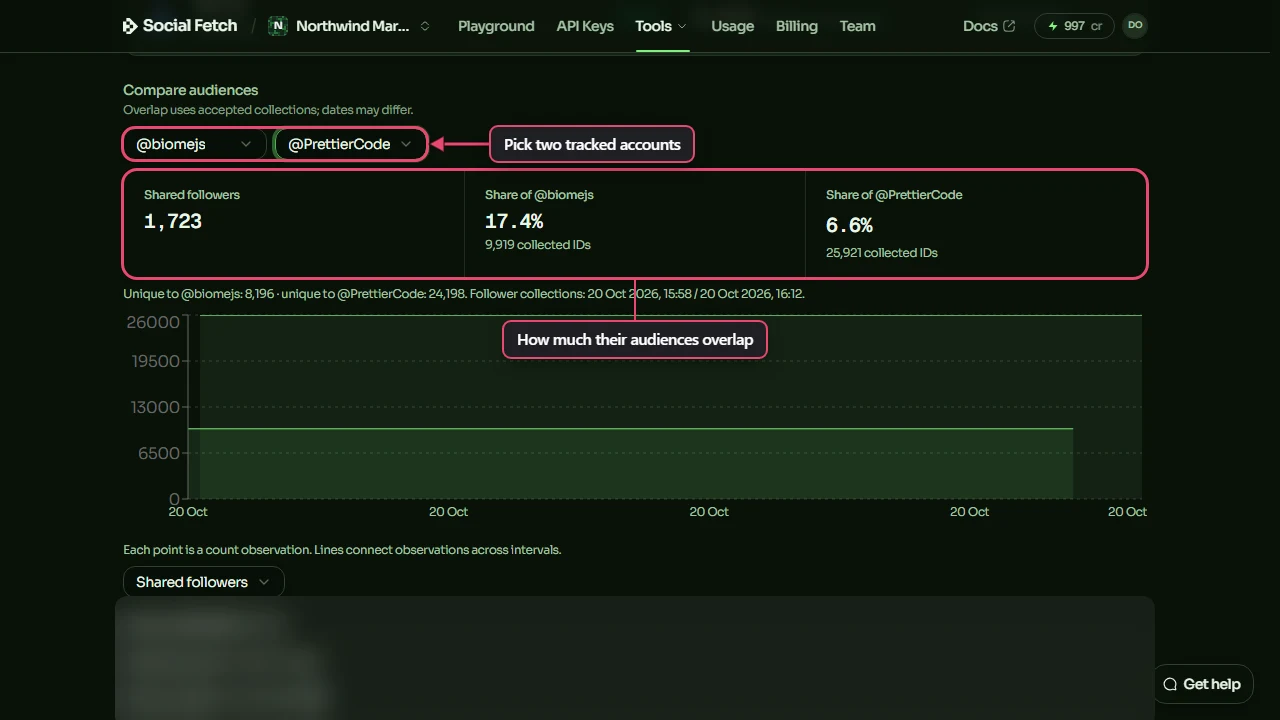Open the @biomejs account dropdown
Viewport: 1280px width, 720px height.
tap(194, 144)
